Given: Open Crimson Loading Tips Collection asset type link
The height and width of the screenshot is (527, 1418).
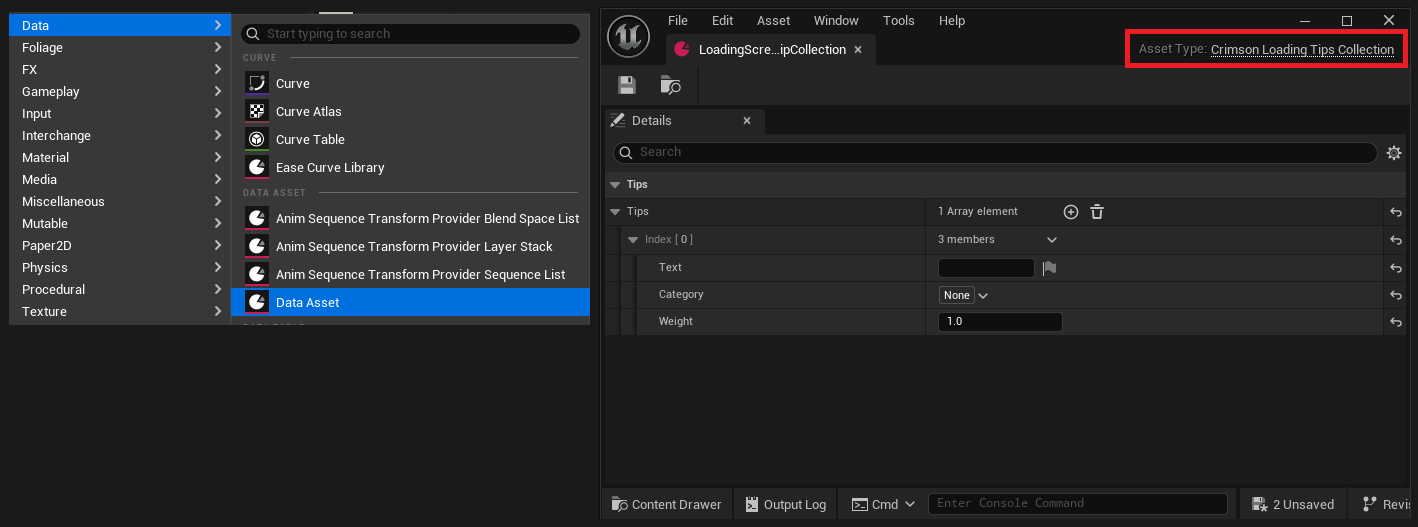Looking at the screenshot, I should [x=1302, y=49].
